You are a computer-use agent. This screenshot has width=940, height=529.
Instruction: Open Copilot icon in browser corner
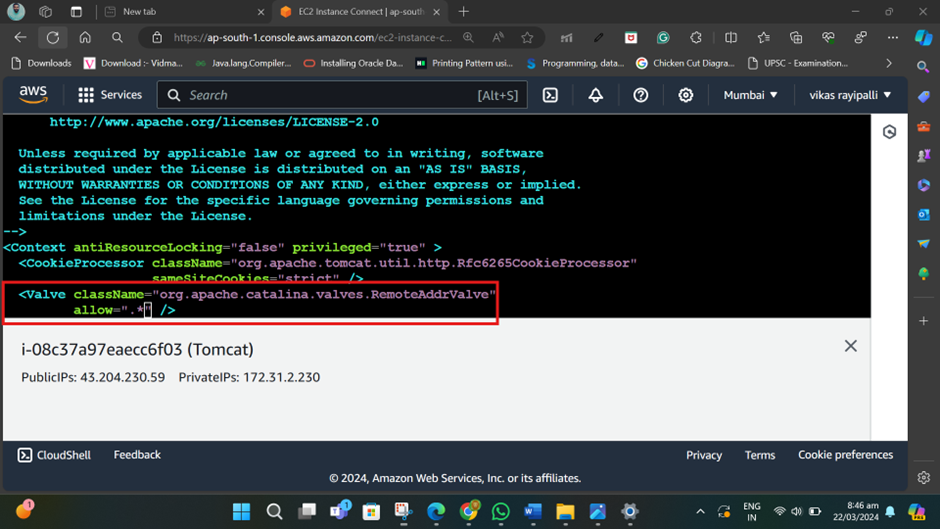click(923, 38)
